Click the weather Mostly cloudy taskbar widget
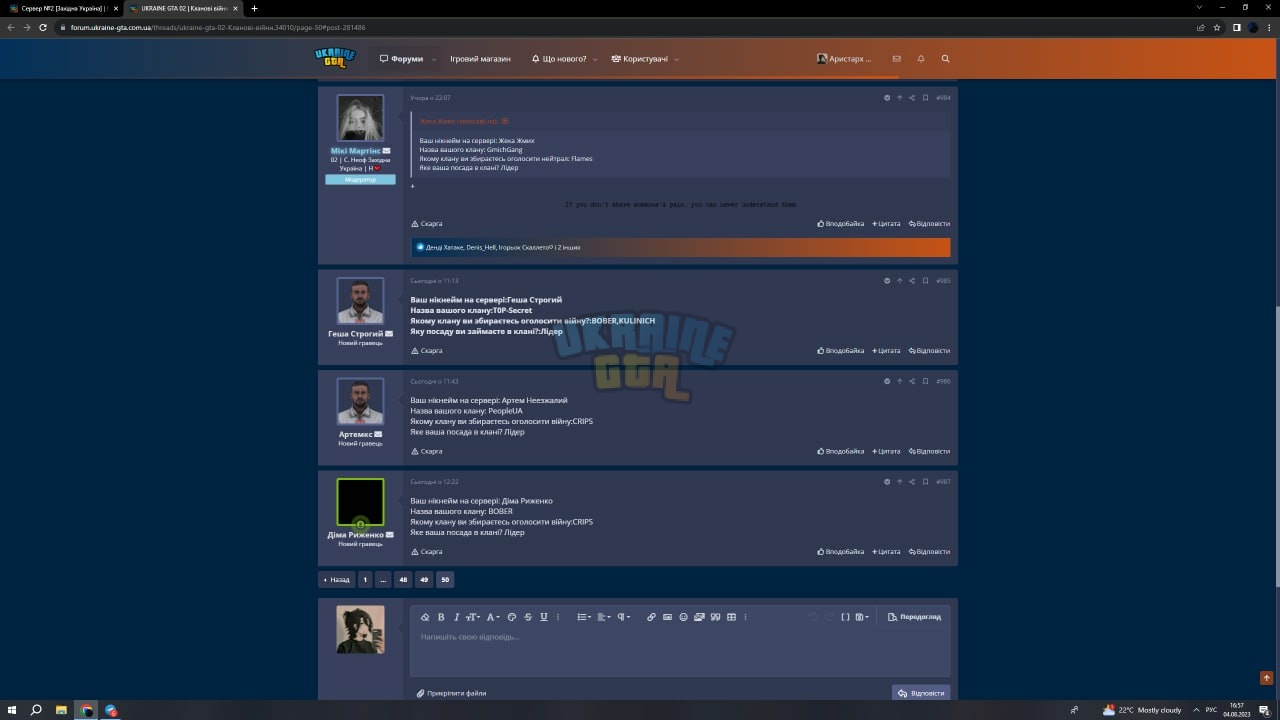The image size is (1280, 720). (x=1142, y=710)
